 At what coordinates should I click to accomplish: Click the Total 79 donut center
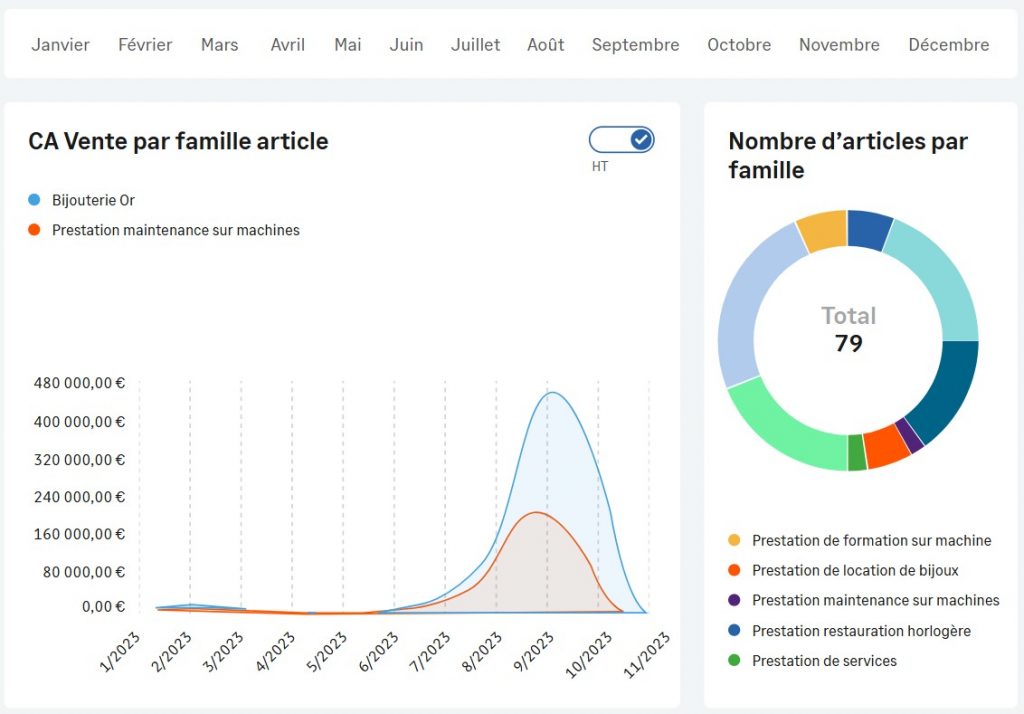[x=848, y=331]
